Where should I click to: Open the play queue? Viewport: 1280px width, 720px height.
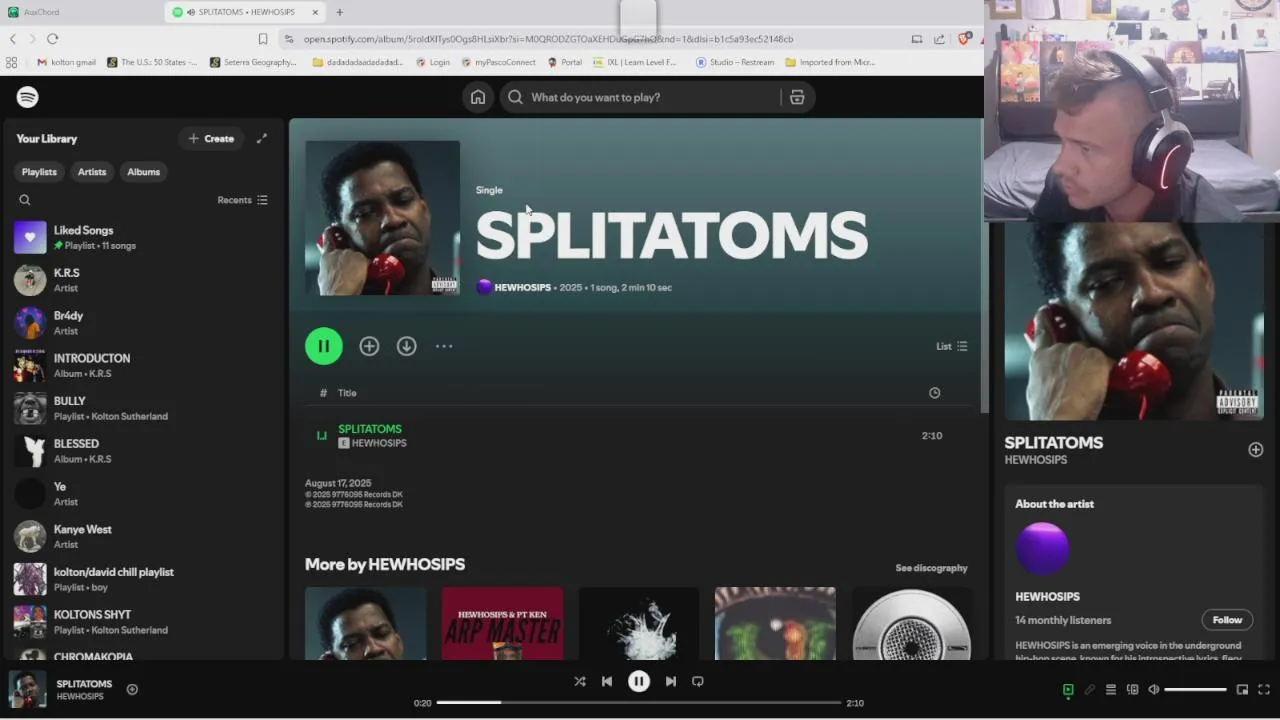tap(1111, 689)
